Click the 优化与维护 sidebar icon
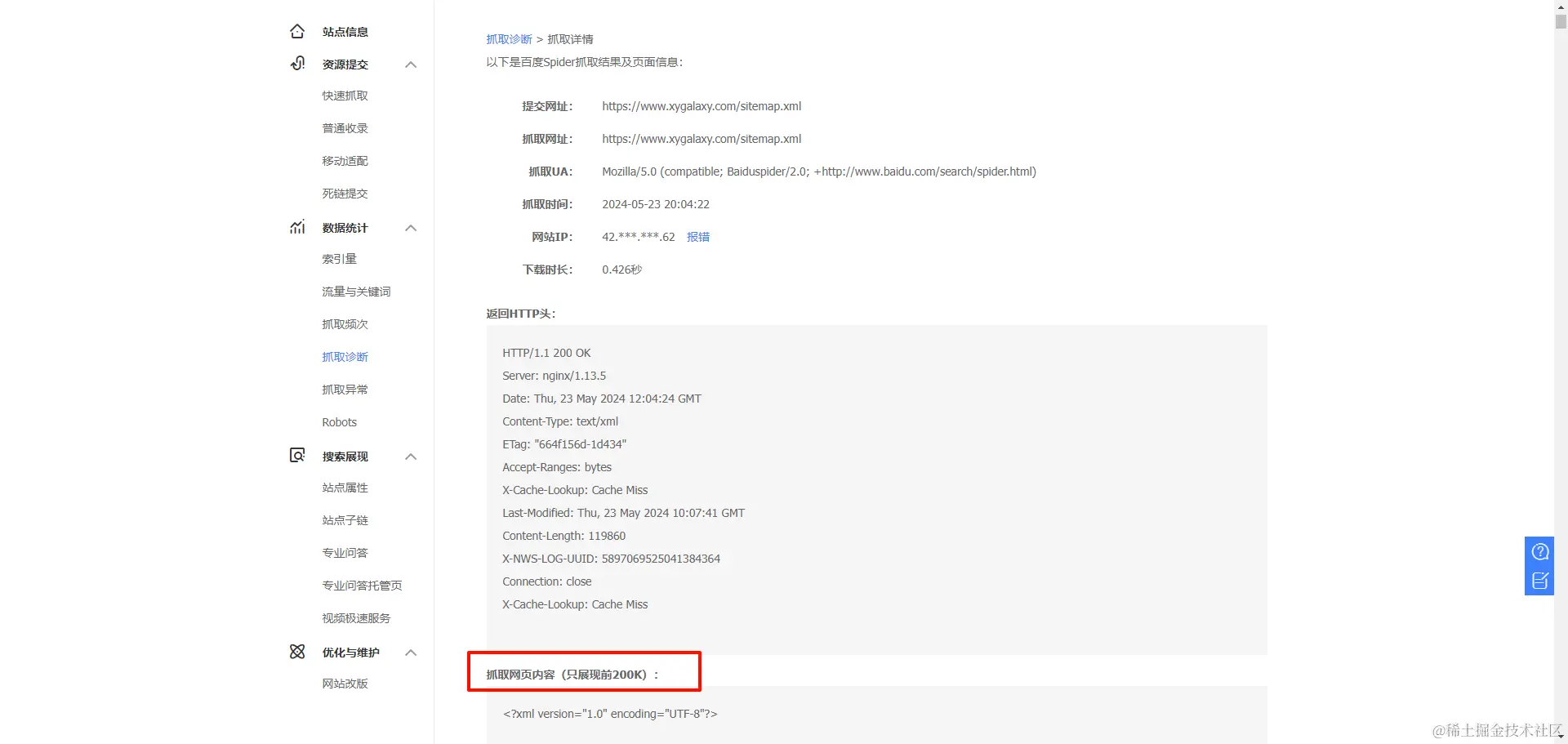The width and height of the screenshot is (1568, 744). [x=297, y=652]
